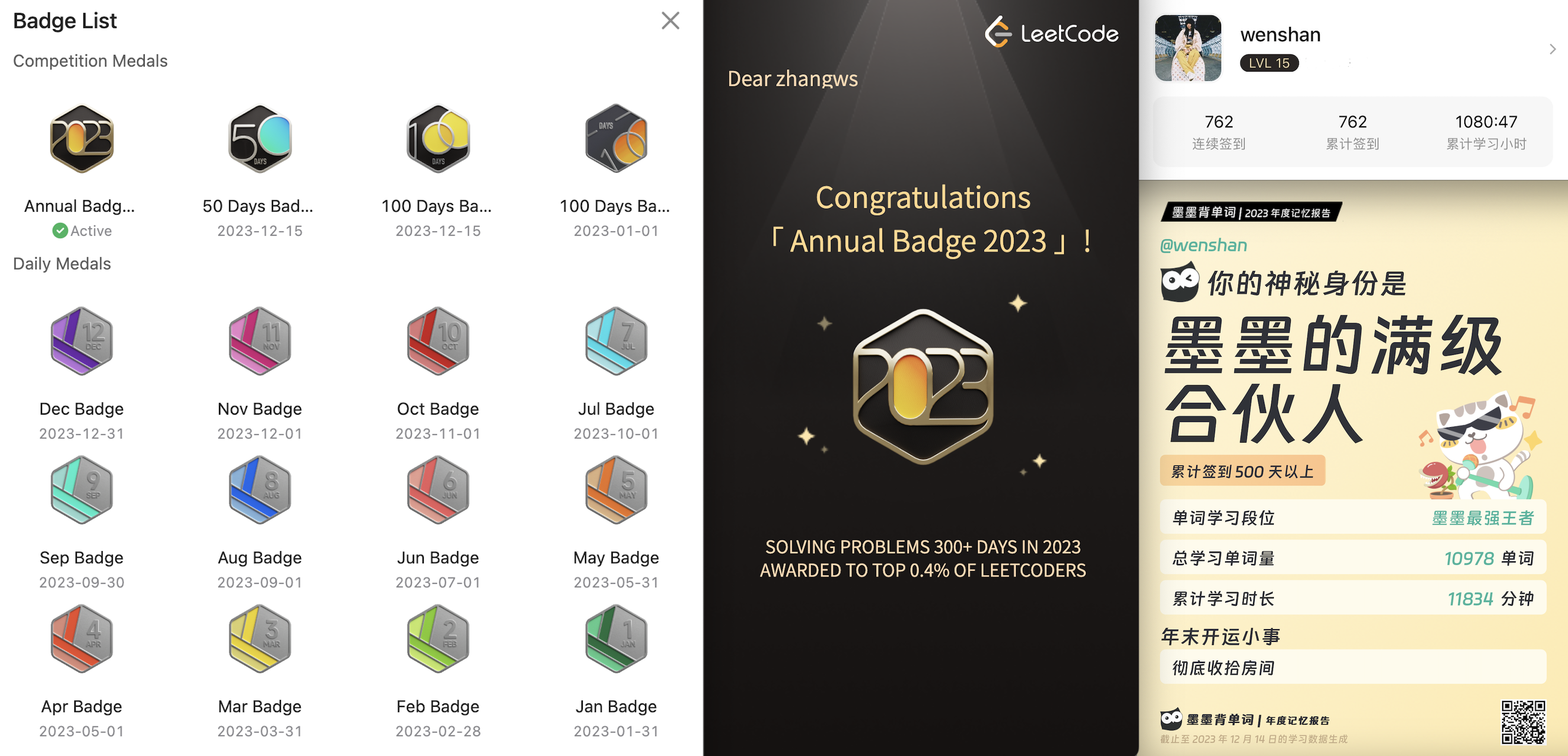1568x756 pixels.
Task: Click the Jul Badge medal icon
Action: 616,341
